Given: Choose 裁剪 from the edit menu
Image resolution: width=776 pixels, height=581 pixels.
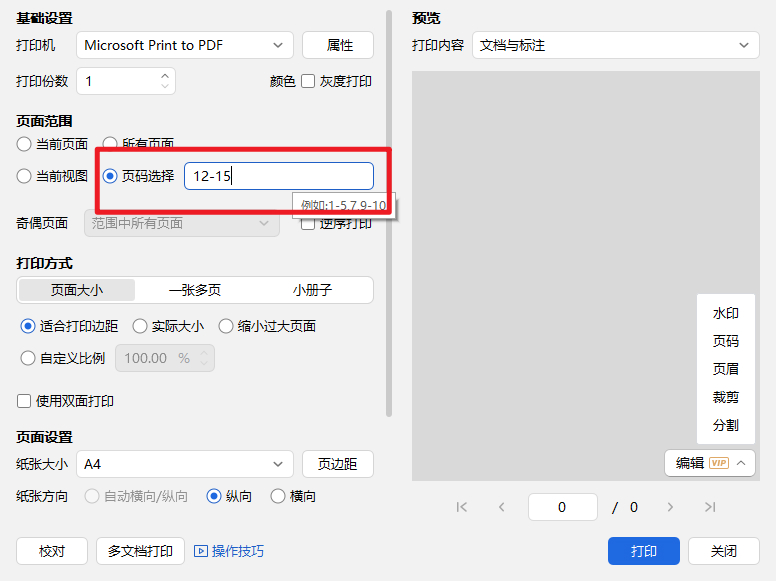Looking at the screenshot, I should point(726,397).
